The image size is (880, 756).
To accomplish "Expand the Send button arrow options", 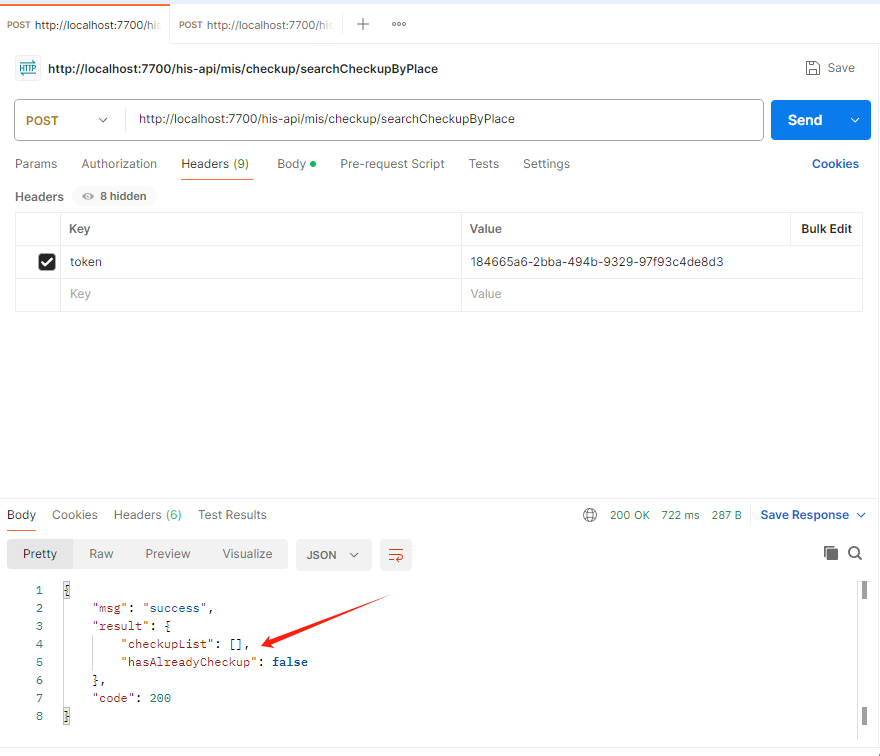I will click(855, 120).
